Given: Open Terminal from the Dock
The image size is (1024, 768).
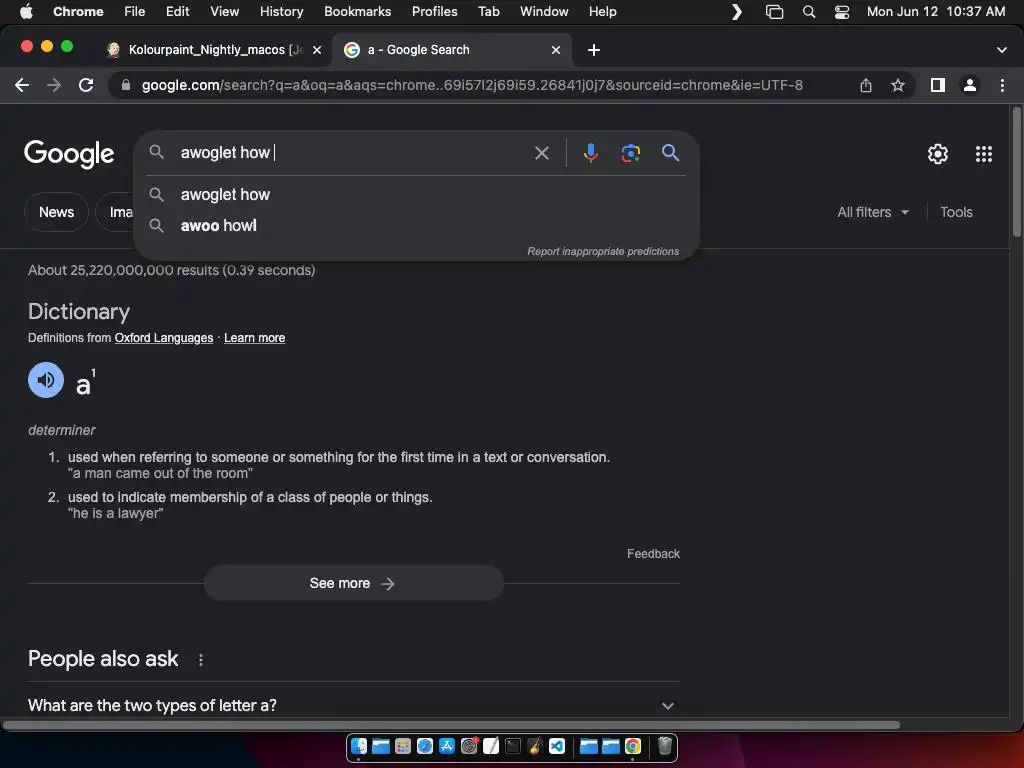Looking at the screenshot, I should (x=513, y=746).
